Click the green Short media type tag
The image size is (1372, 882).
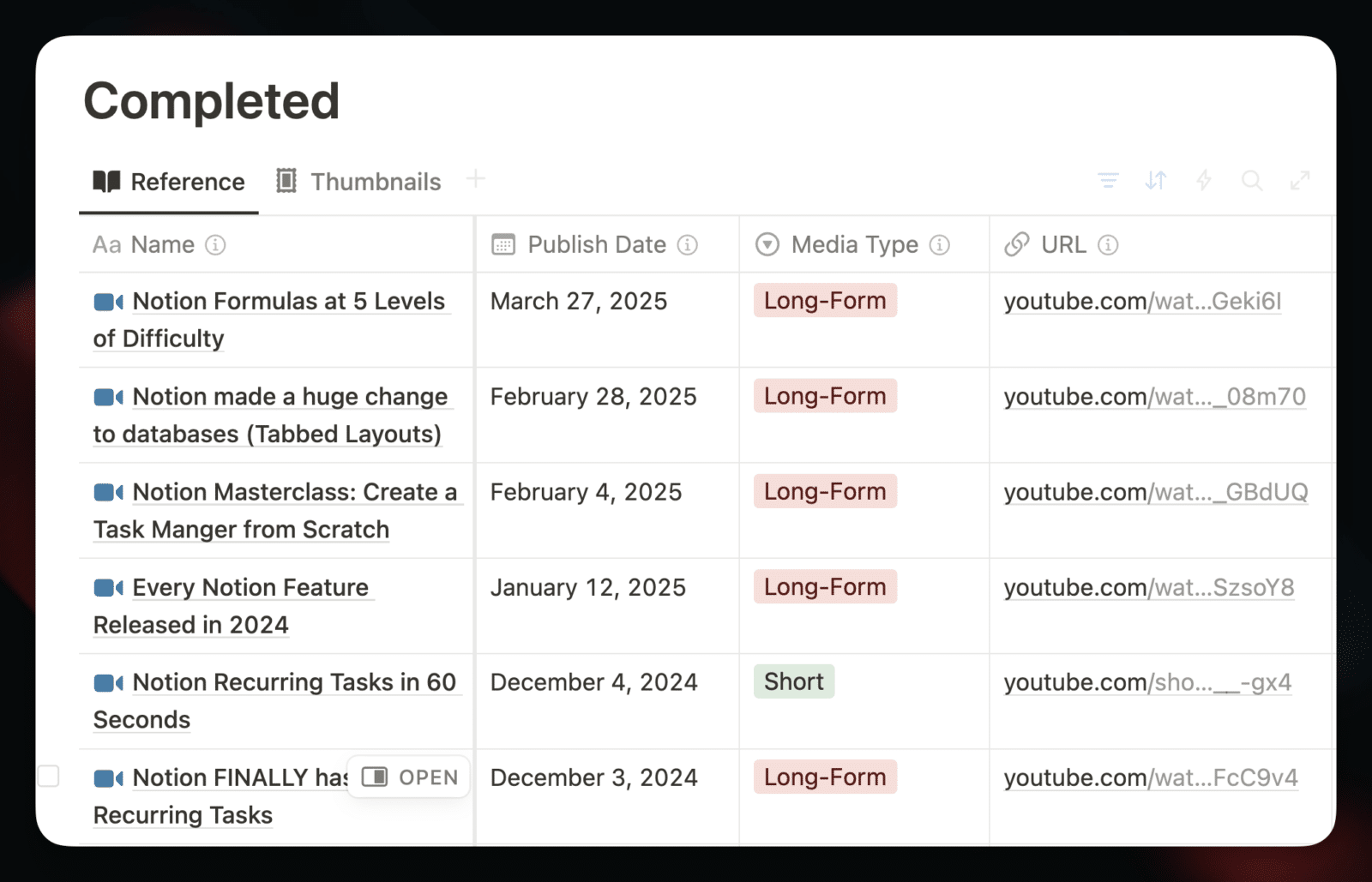point(794,681)
